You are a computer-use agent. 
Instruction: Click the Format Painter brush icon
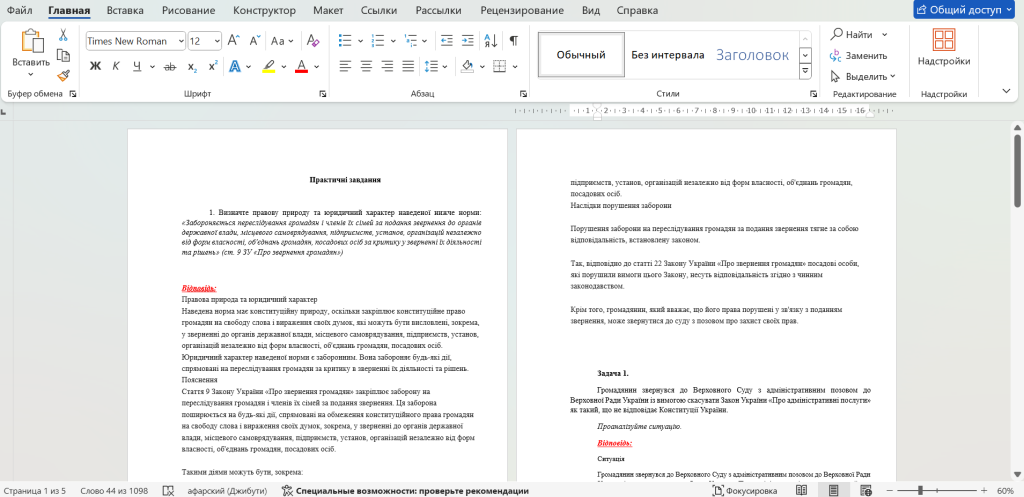63,75
